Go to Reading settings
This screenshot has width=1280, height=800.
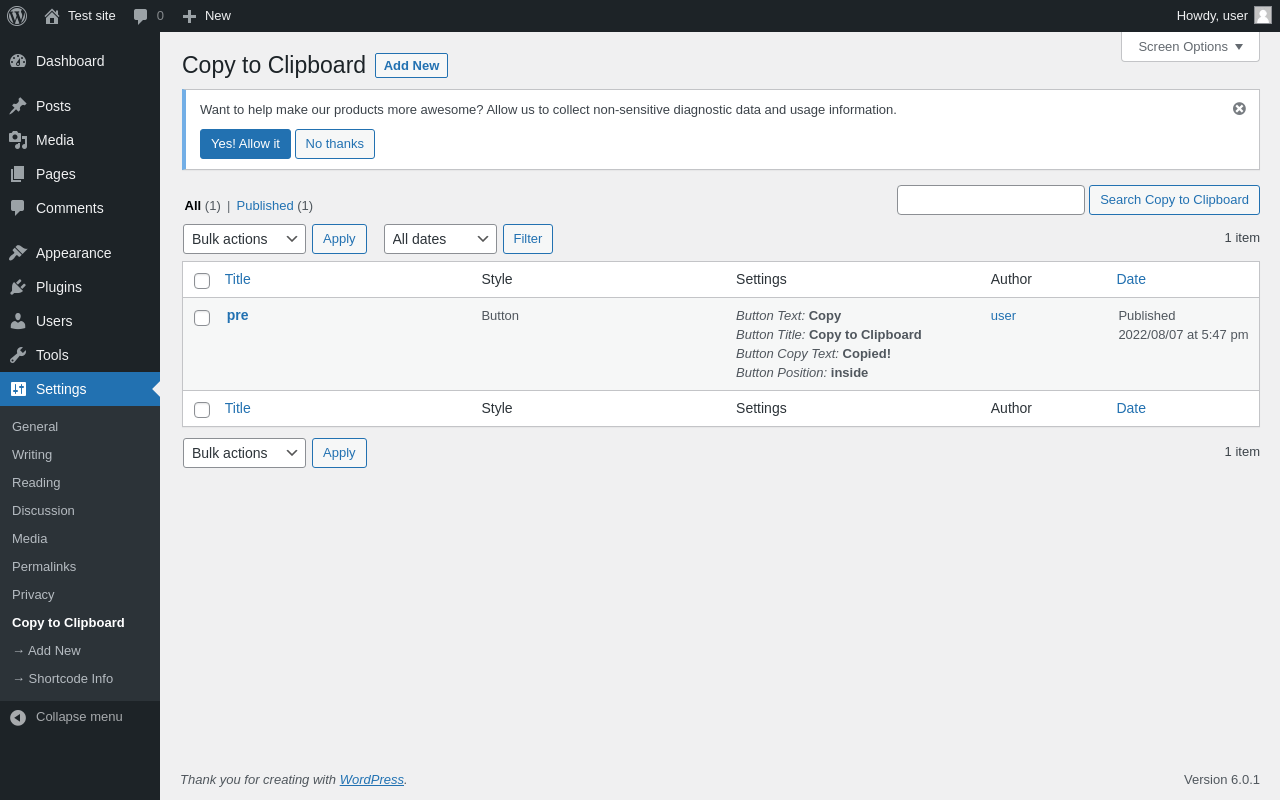point(36,482)
